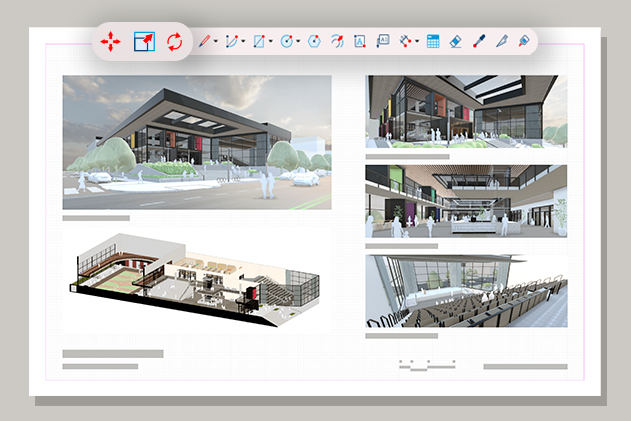The height and width of the screenshot is (421, 631).
Task: Select the Style eyedropper tool
Action: [479, 41]
